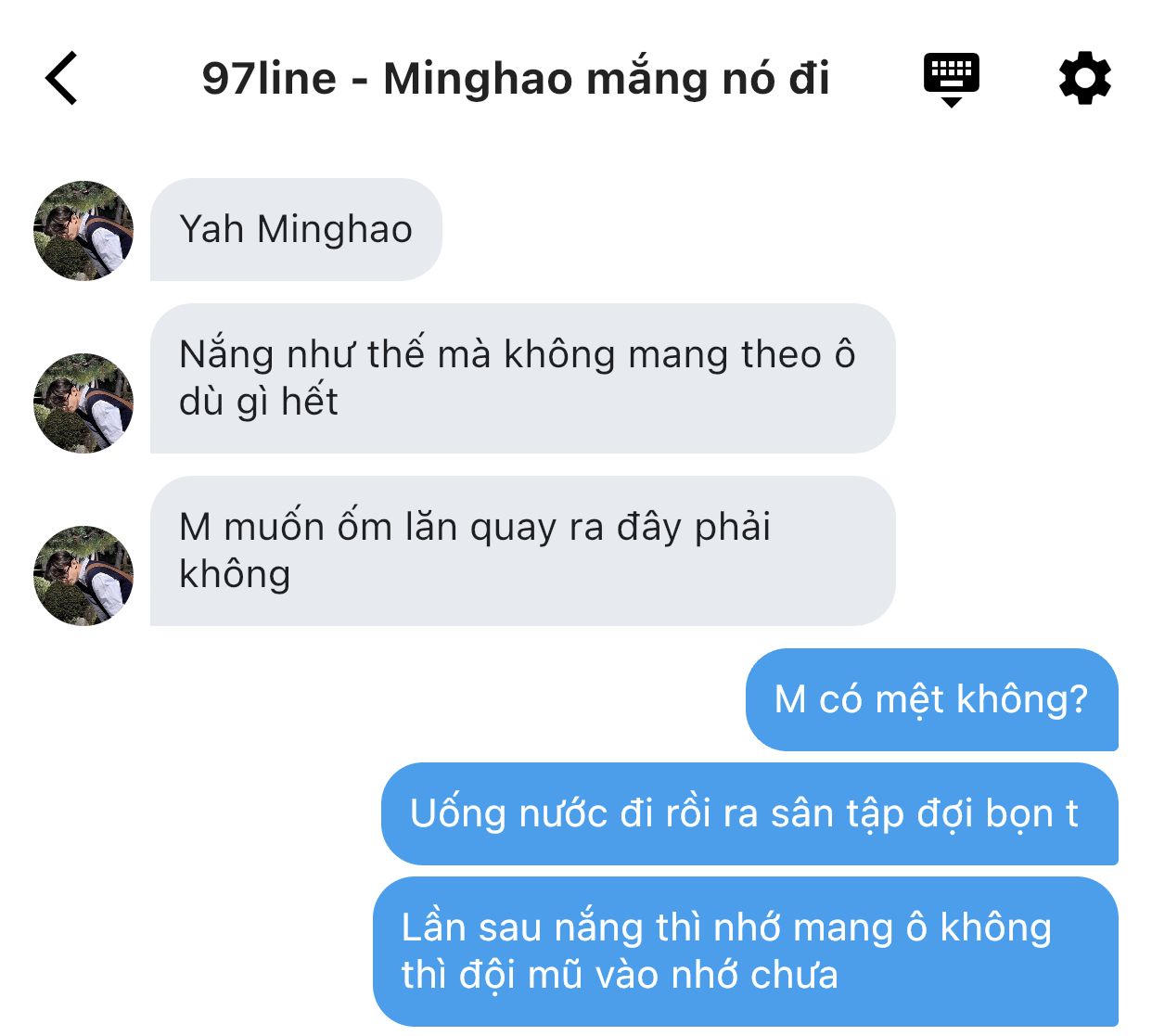The width and height of the screenshot is (1152, 1036).
Task: Tap the avatar beside 'M muốn ốm' message
Action: tap(83, 575)
